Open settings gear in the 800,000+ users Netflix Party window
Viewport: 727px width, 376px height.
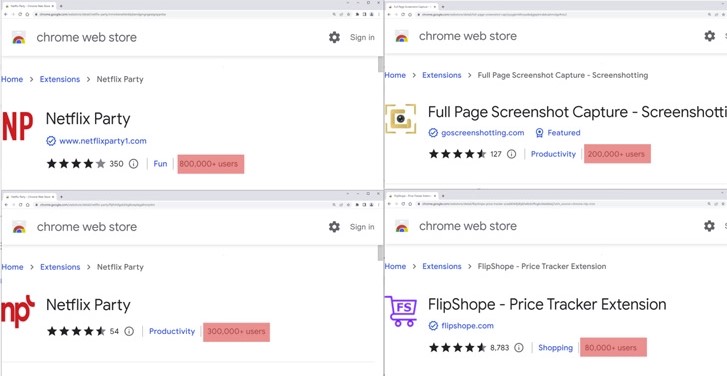[x=334, y=38]
